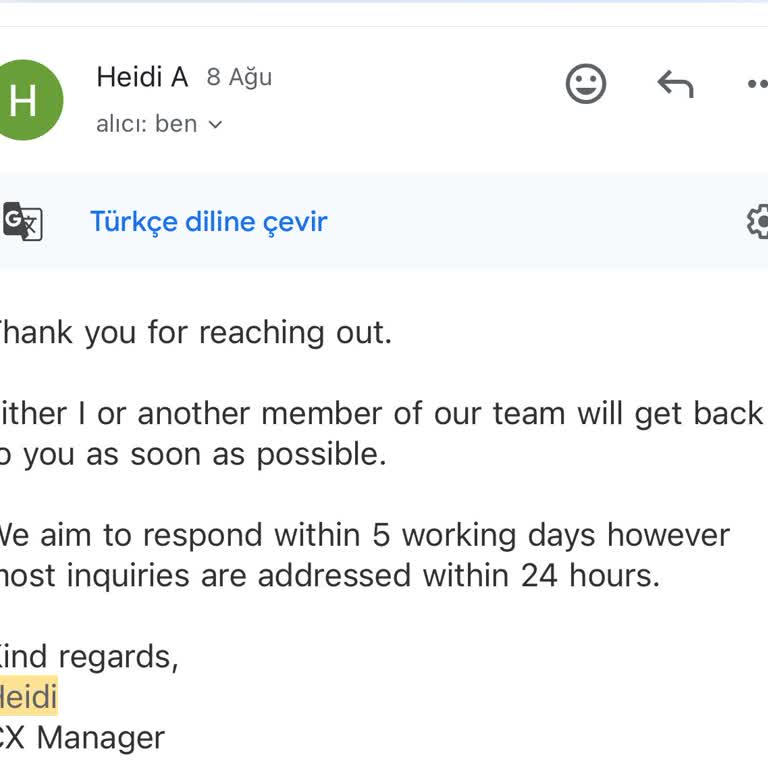768x768 pixels.
Task: Tap the green H sender avatar
Action: [24, 99]
